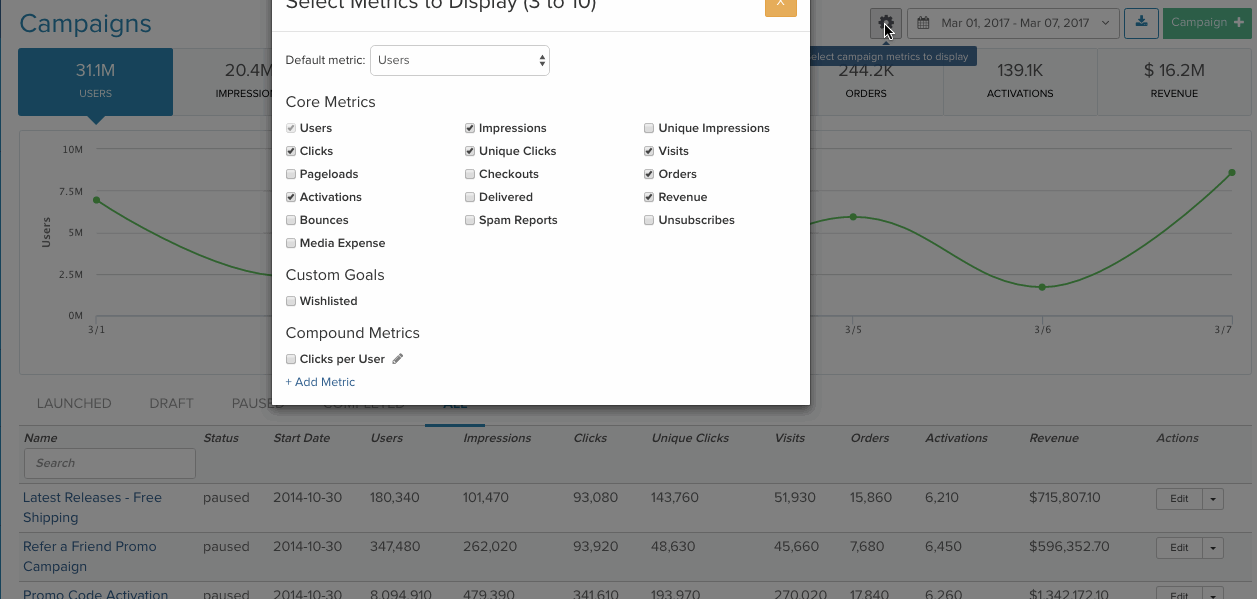Select the $16.2M Revenue metric tile
The width and height of the screenshot is (1257, 599).
1174,81
